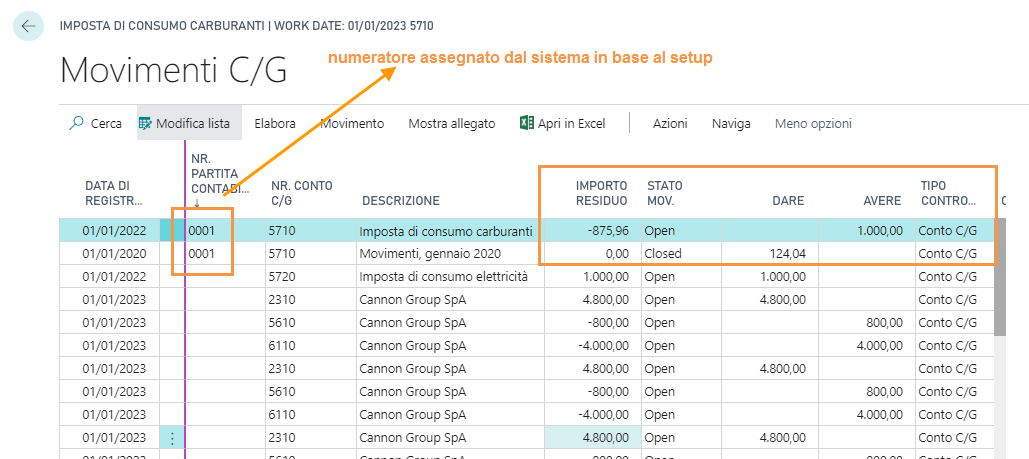
Task: Open row options three-dot menu
Action: tap(172, 438)
